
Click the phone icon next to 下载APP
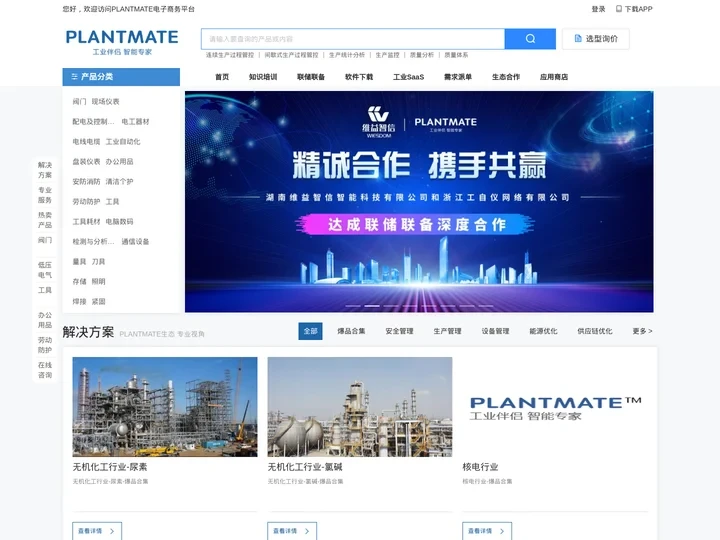coord(619,9)
